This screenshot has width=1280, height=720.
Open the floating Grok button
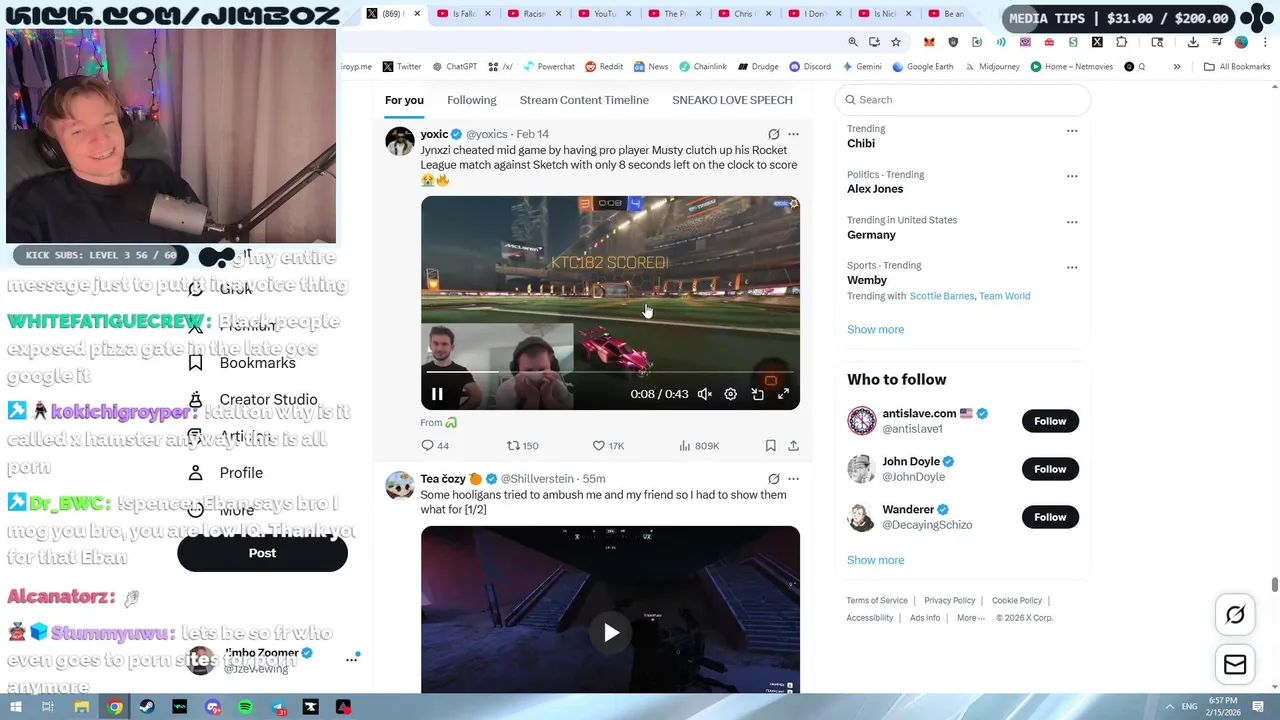coord(1235,615)
